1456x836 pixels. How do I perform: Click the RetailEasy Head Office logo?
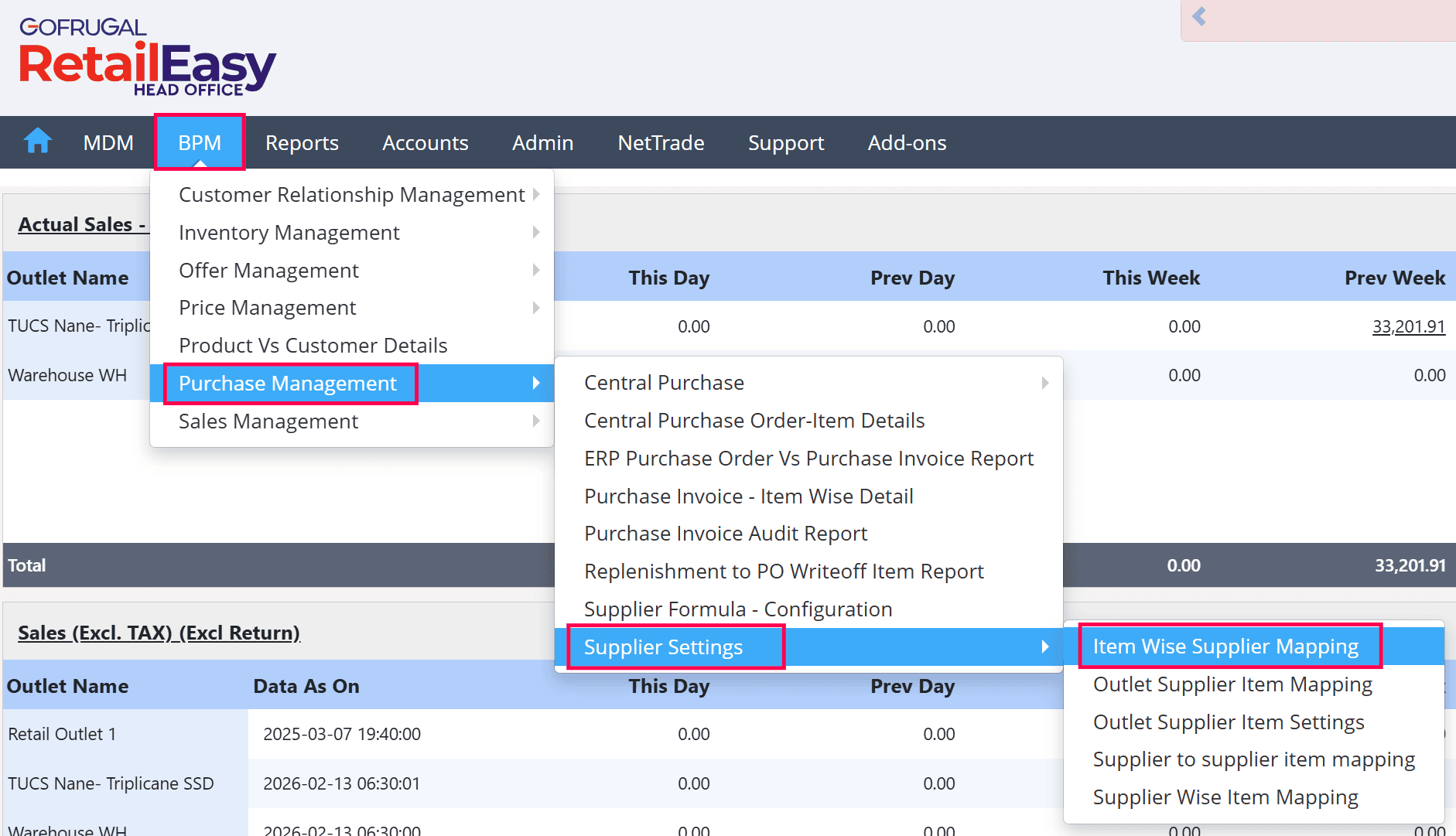147,58
